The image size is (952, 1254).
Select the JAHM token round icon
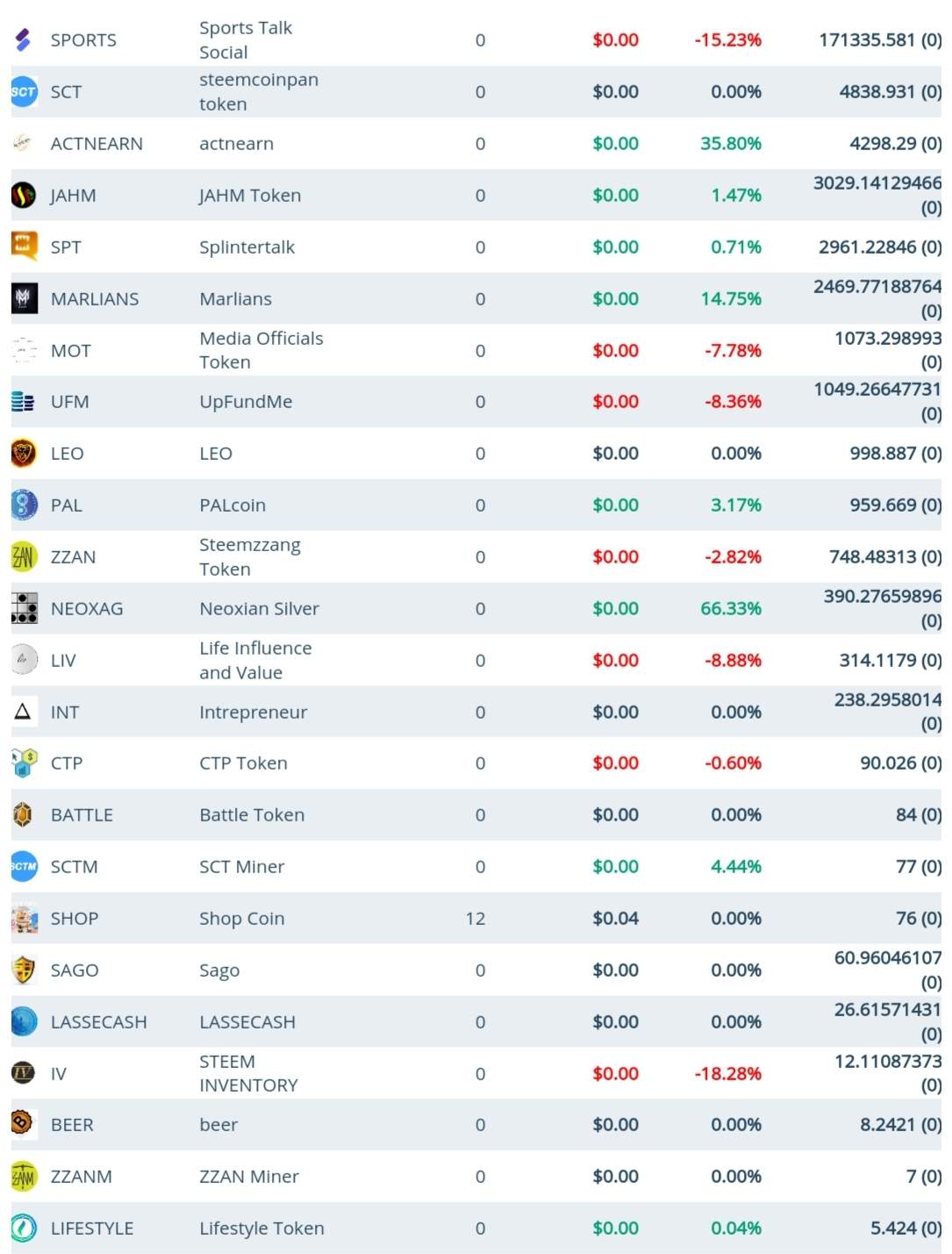point(24,195)
